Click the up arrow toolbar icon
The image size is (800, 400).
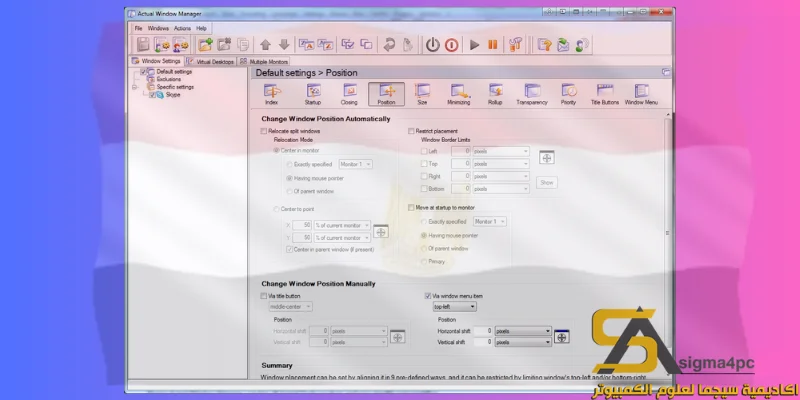[265, 45]
